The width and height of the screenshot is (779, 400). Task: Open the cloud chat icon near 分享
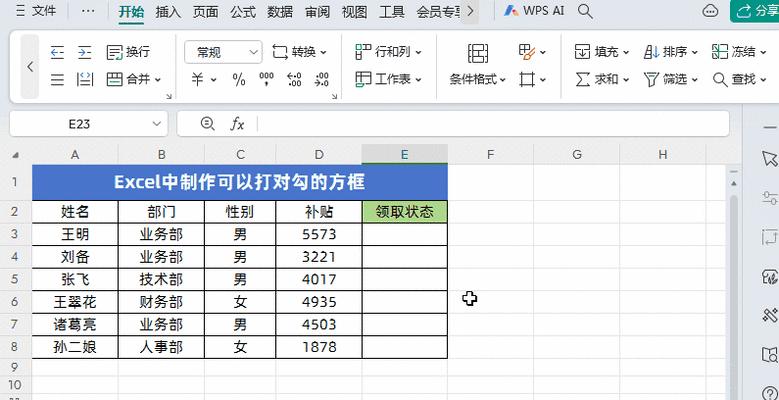[x=710, y=11]
